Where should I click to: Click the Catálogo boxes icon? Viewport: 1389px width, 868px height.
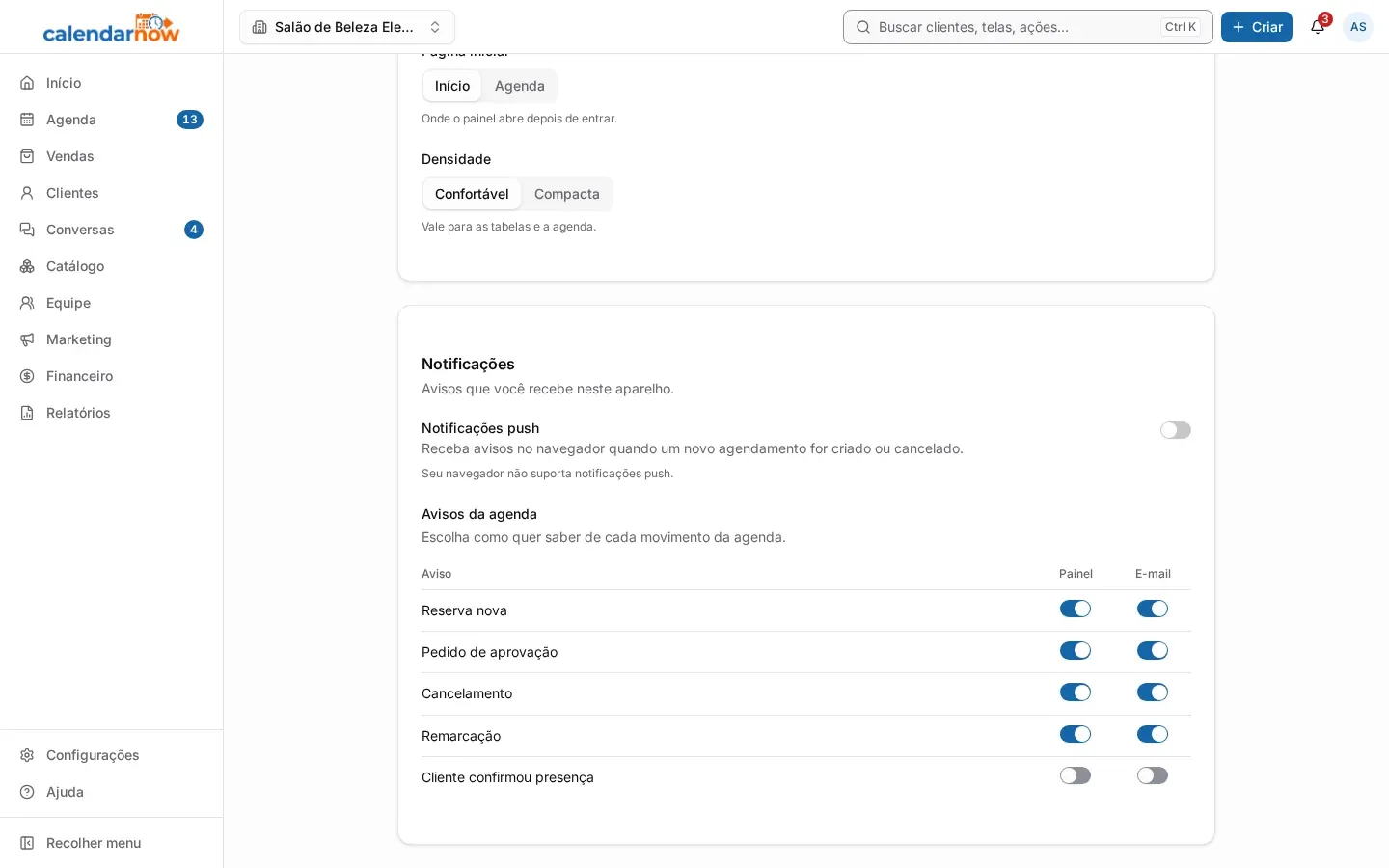pyautogui.click(x=27, y=266)
